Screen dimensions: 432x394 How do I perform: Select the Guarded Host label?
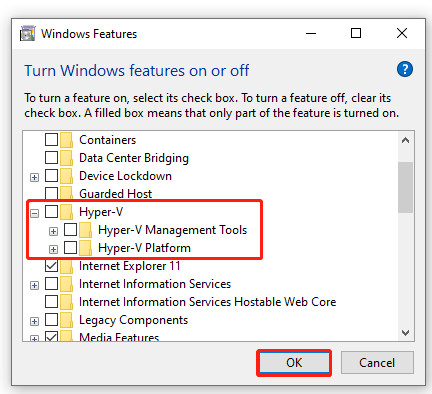(x=116, y=194)
